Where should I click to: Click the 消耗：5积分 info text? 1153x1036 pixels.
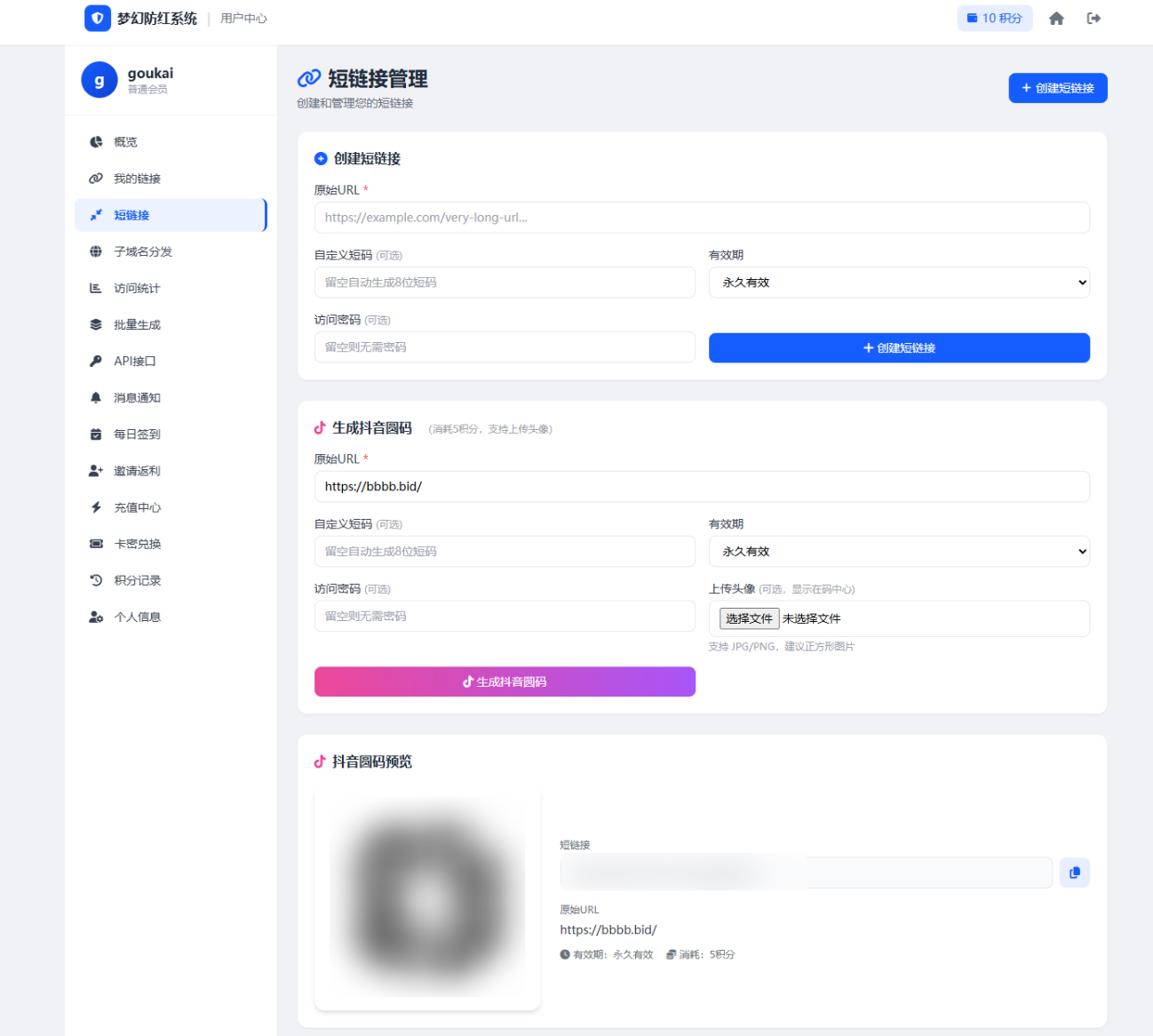coord(701,954)
